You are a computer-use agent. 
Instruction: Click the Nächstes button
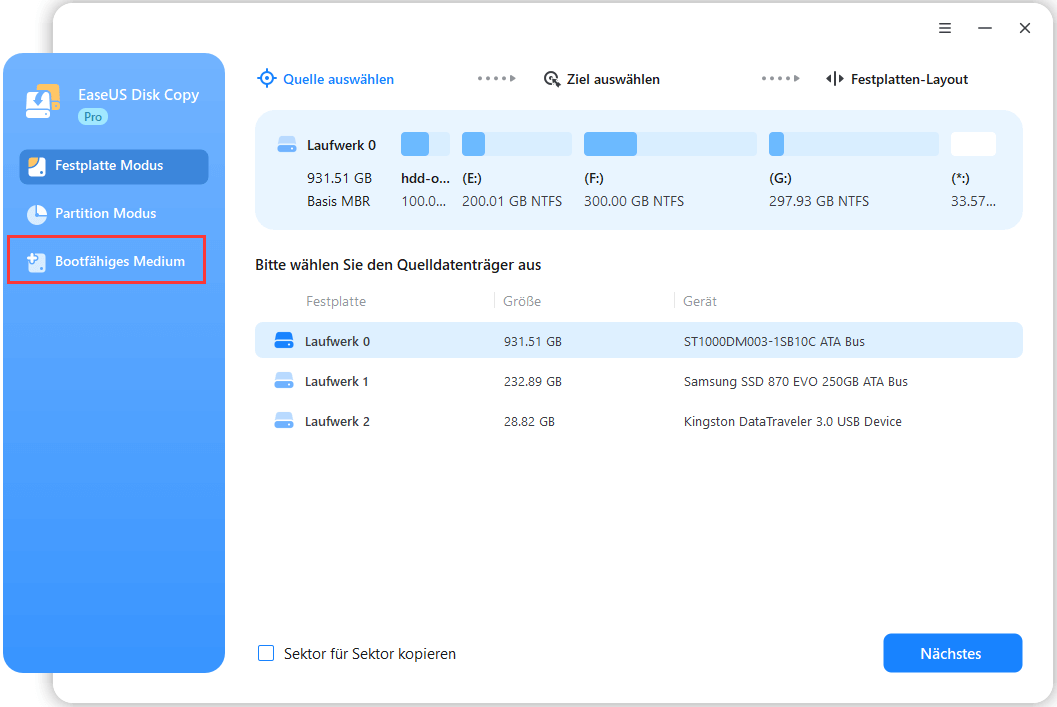(x=953, y=653)
